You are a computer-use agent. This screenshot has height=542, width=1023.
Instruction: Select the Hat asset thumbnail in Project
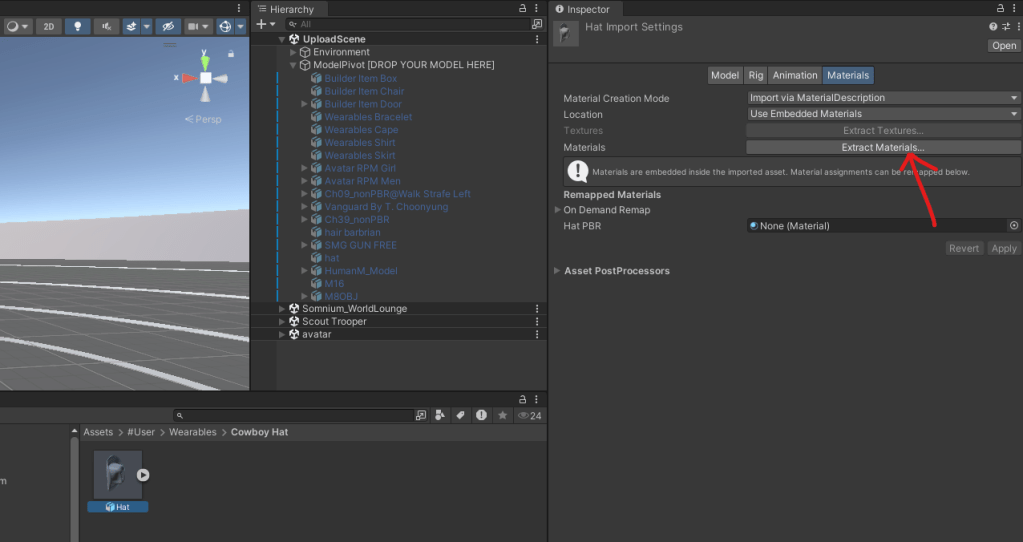coord(117,475)
